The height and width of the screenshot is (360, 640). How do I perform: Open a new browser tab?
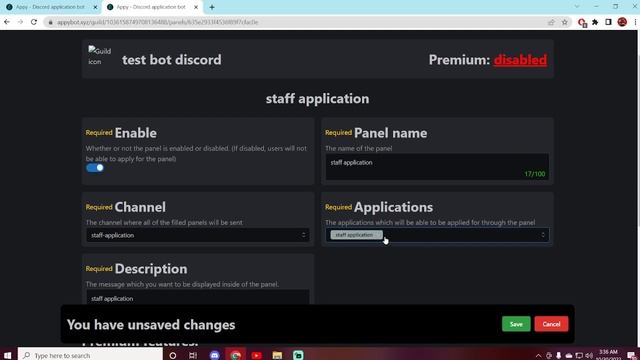[x=212, y=7]
